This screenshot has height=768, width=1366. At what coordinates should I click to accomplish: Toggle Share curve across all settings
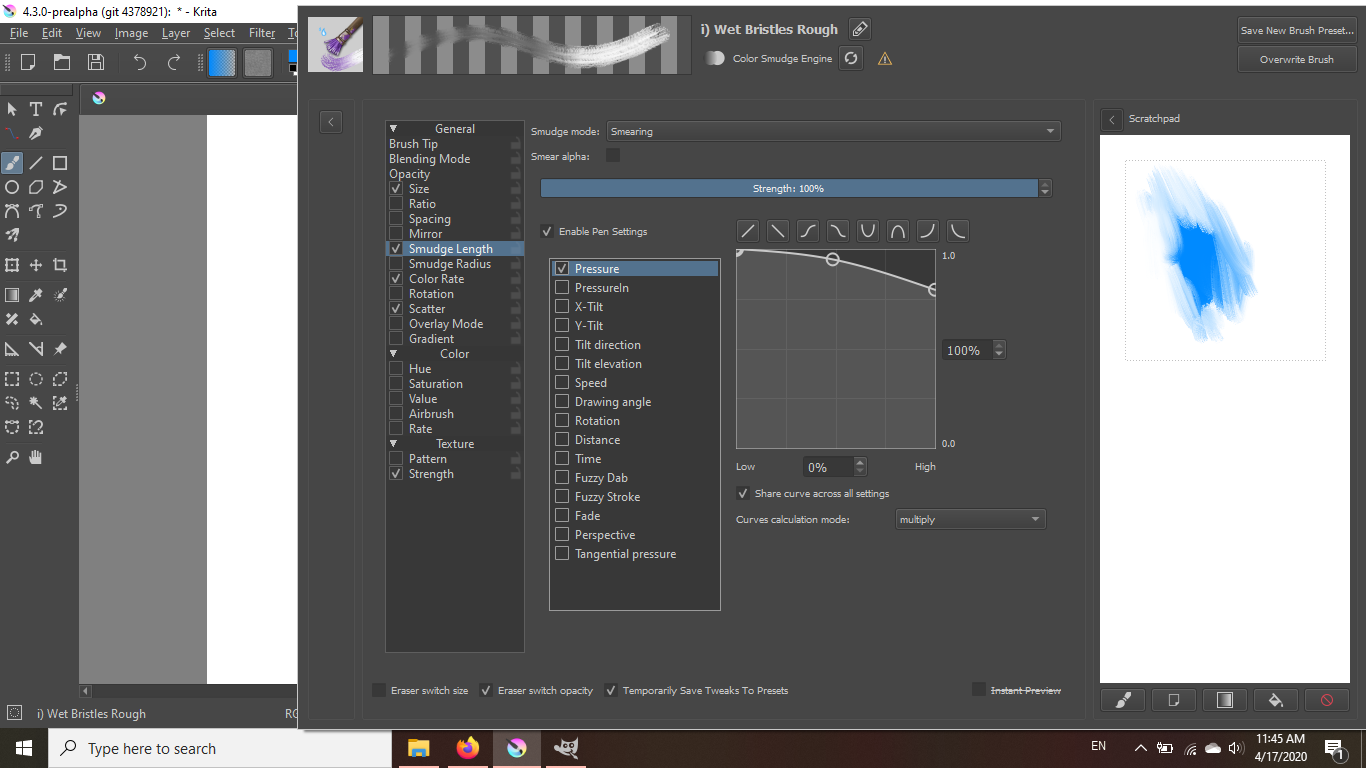tap(743, 493)
